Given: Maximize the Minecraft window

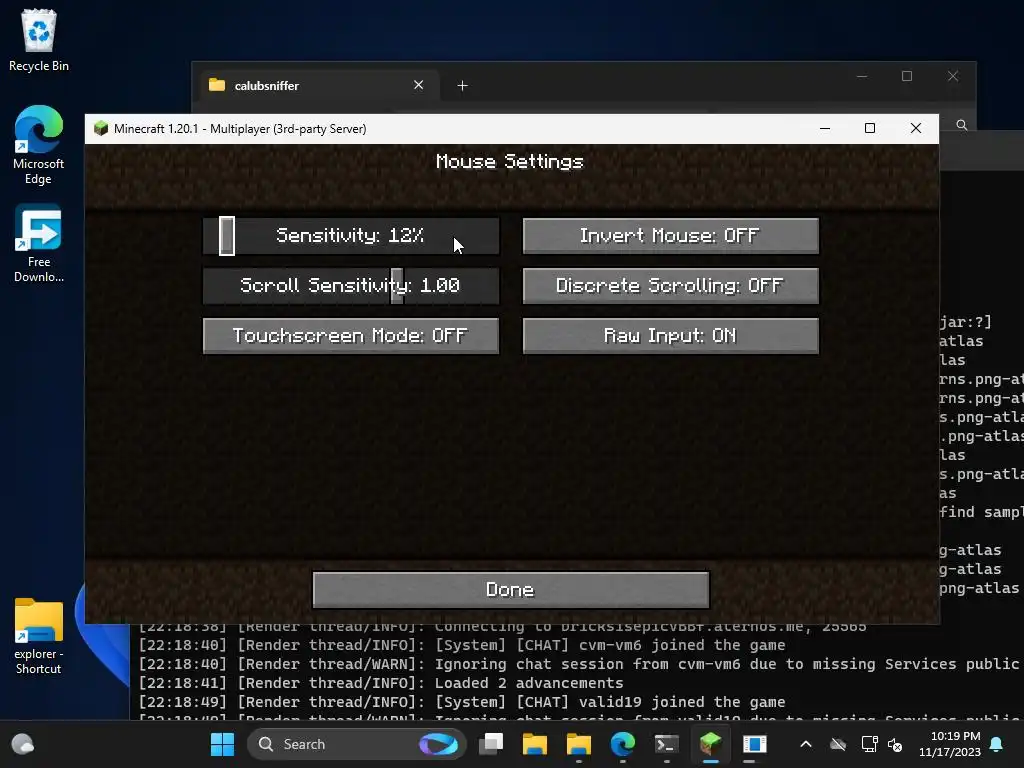Looking at the screenshot, I should click(x=870, y=129).
